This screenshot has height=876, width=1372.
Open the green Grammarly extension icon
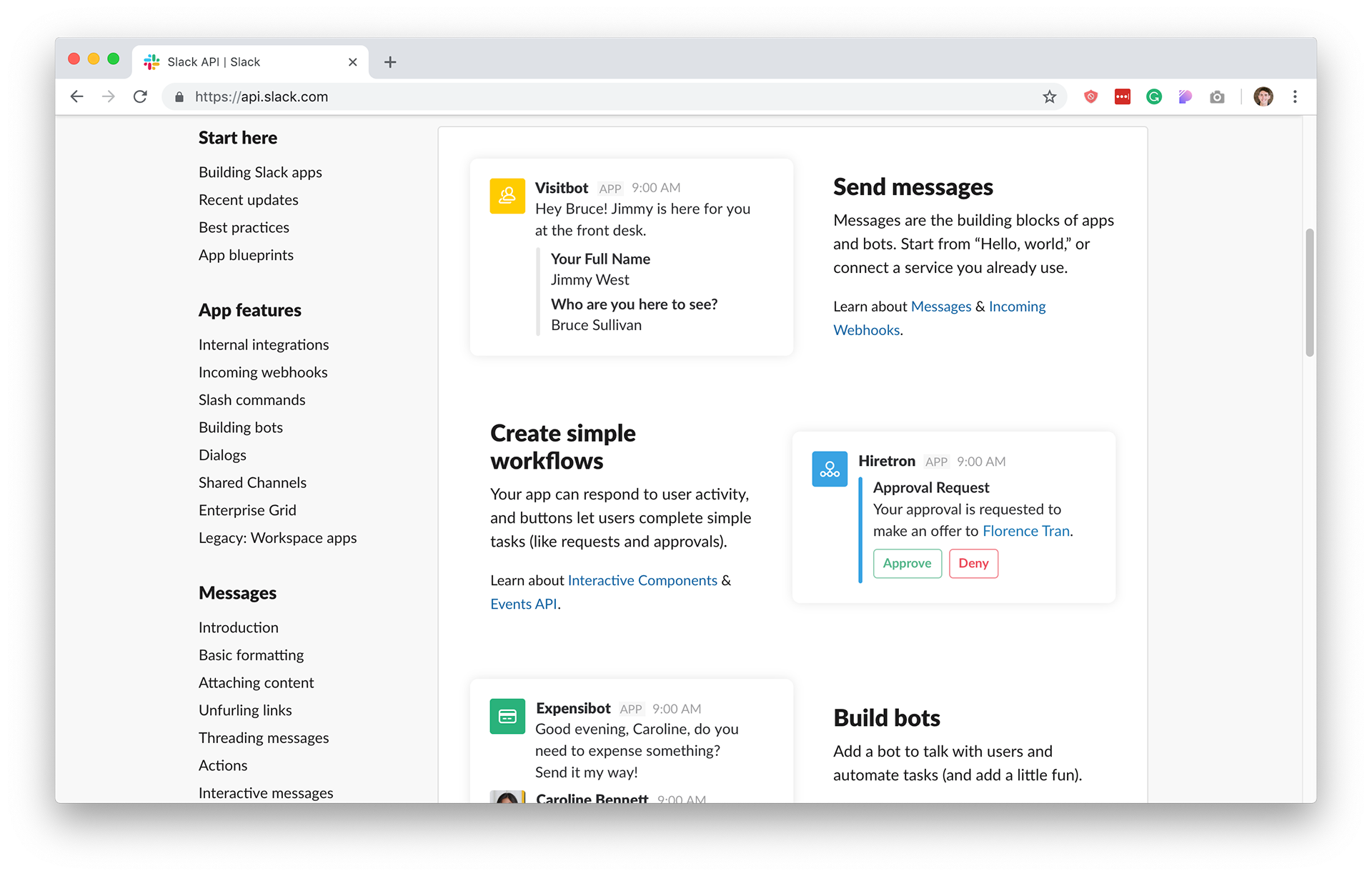(x=1154, y=96)
